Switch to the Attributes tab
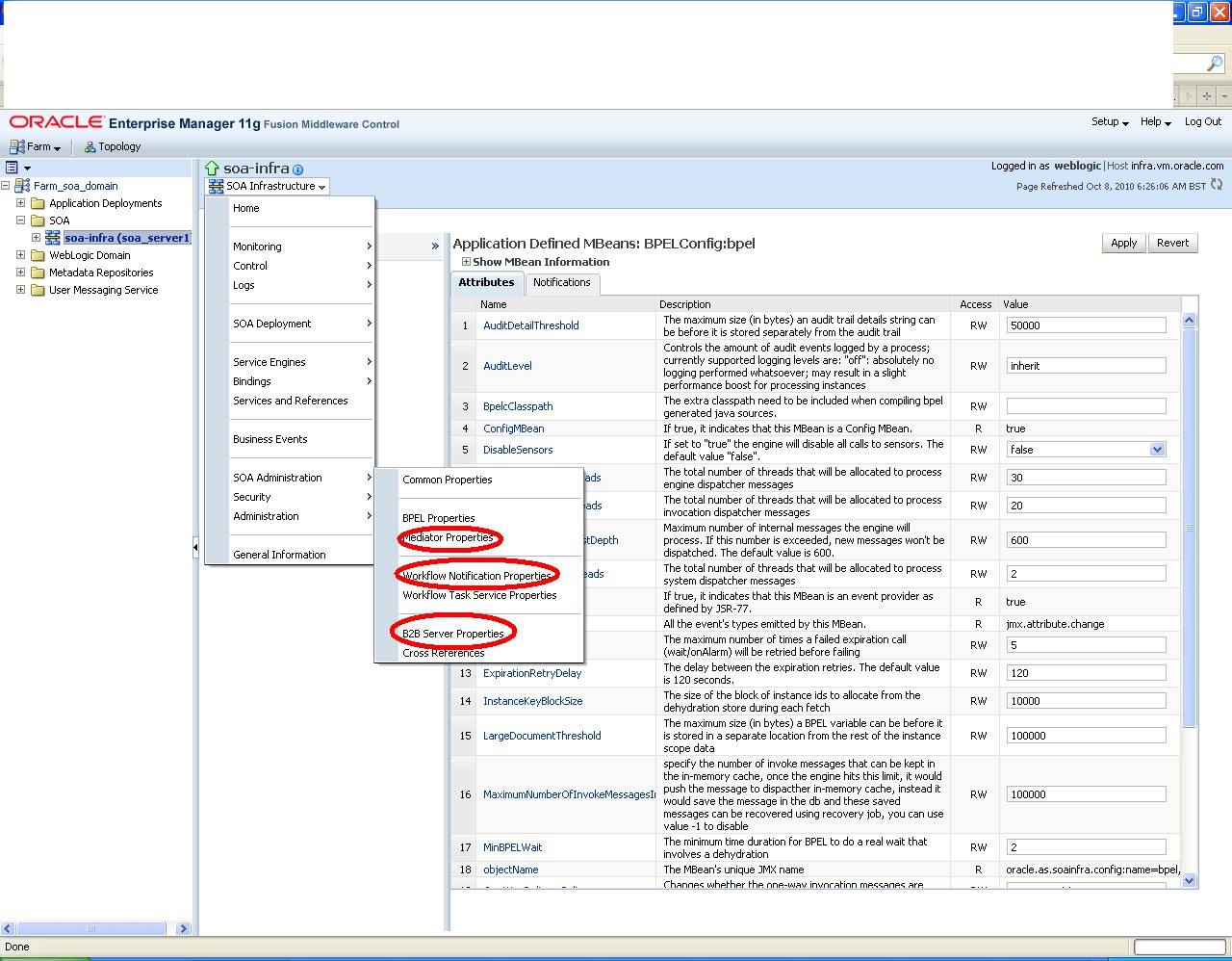This screenshot has width=1232, height=961. 486,283
